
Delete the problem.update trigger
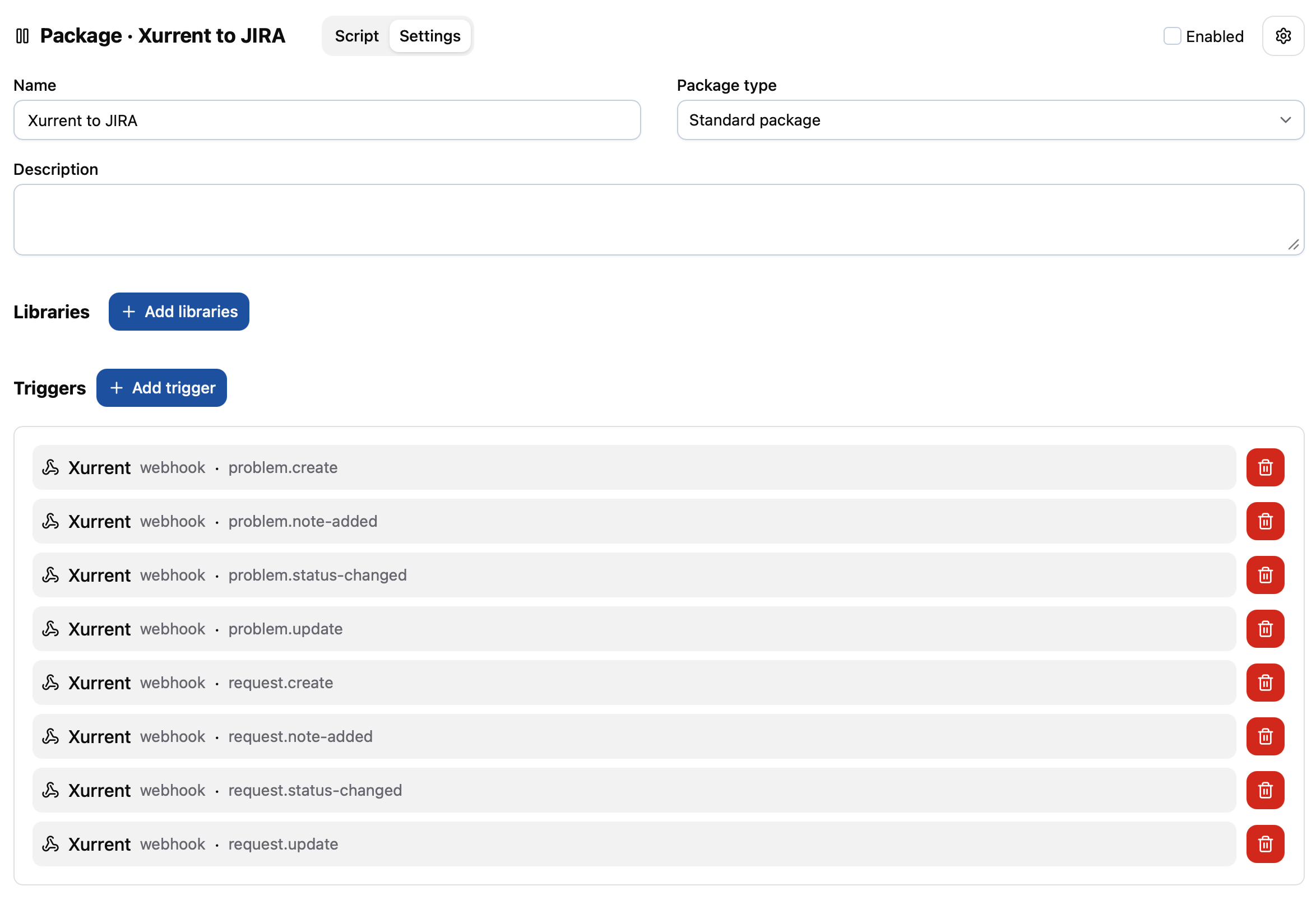coord(1265,629)
